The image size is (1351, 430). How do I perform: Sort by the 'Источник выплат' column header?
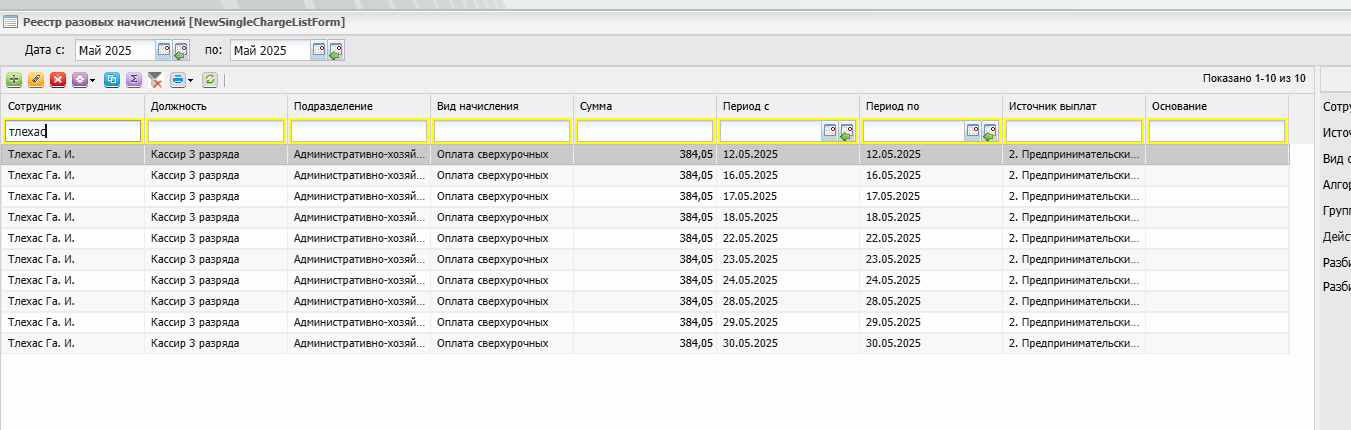coord(1074,106)
